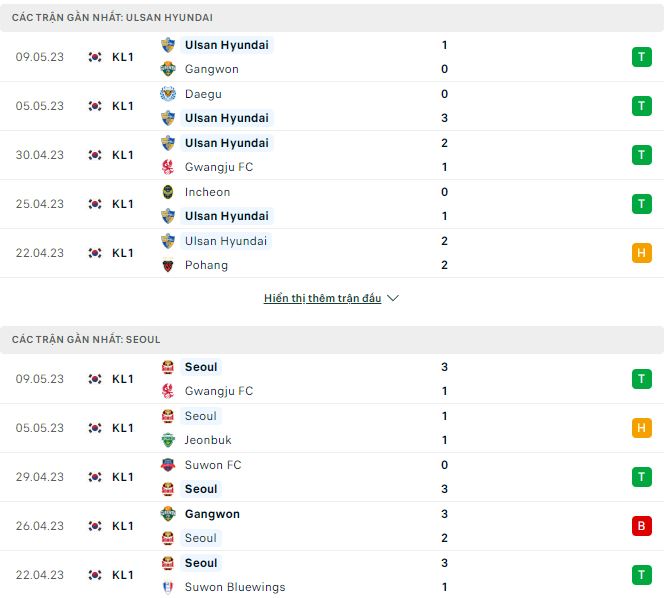Expand the show more matches chevron
The image size is (666, 598).
pyautogui.click(x=393, y=299)
